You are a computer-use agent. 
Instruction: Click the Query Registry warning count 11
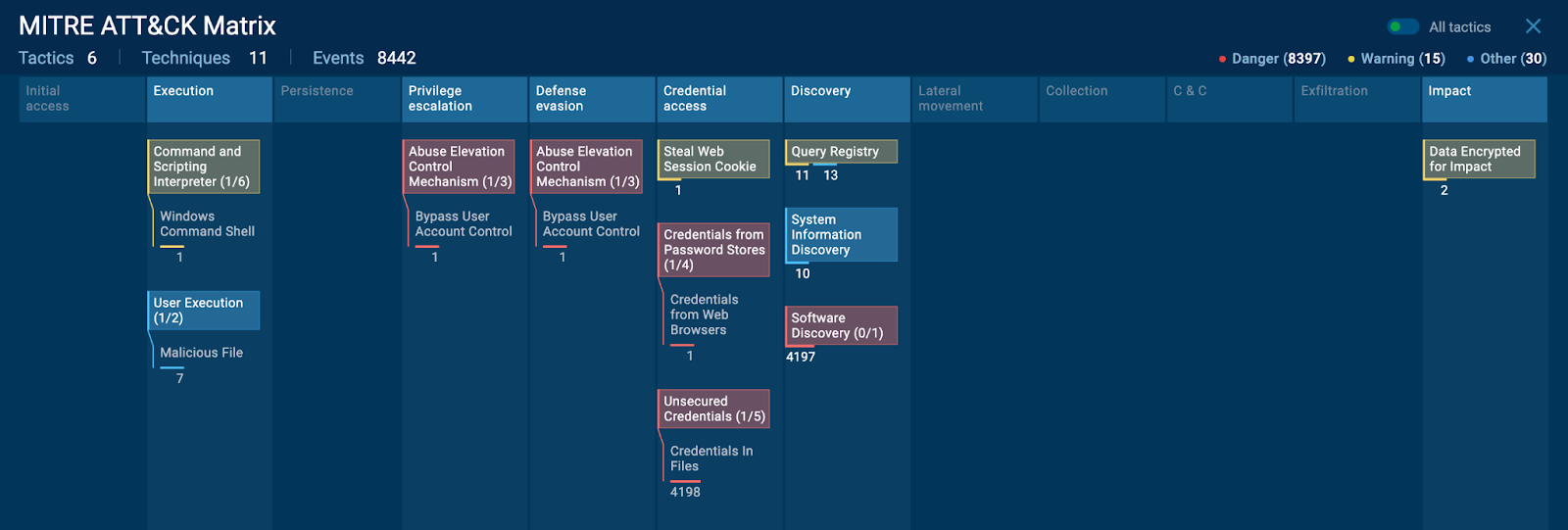click(x=803, y=175)
